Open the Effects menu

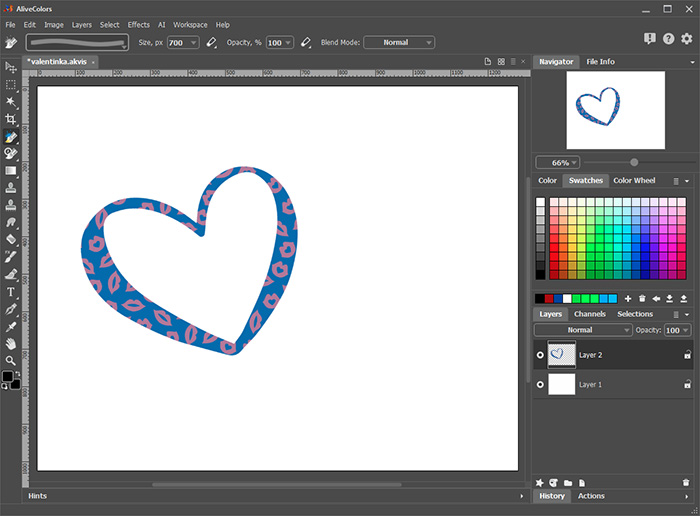pos(138,25)
